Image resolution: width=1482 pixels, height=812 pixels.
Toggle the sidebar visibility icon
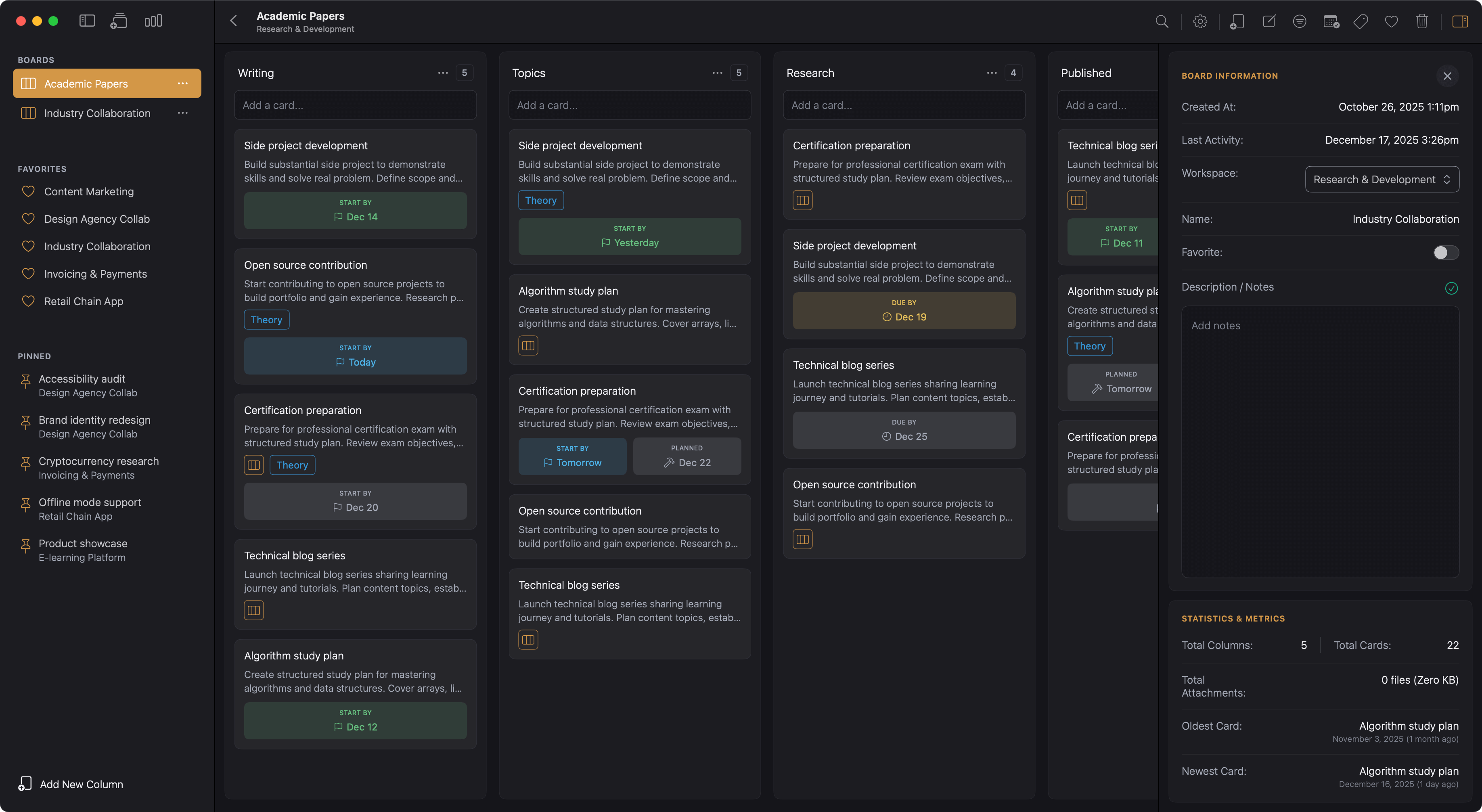point(86,21)
